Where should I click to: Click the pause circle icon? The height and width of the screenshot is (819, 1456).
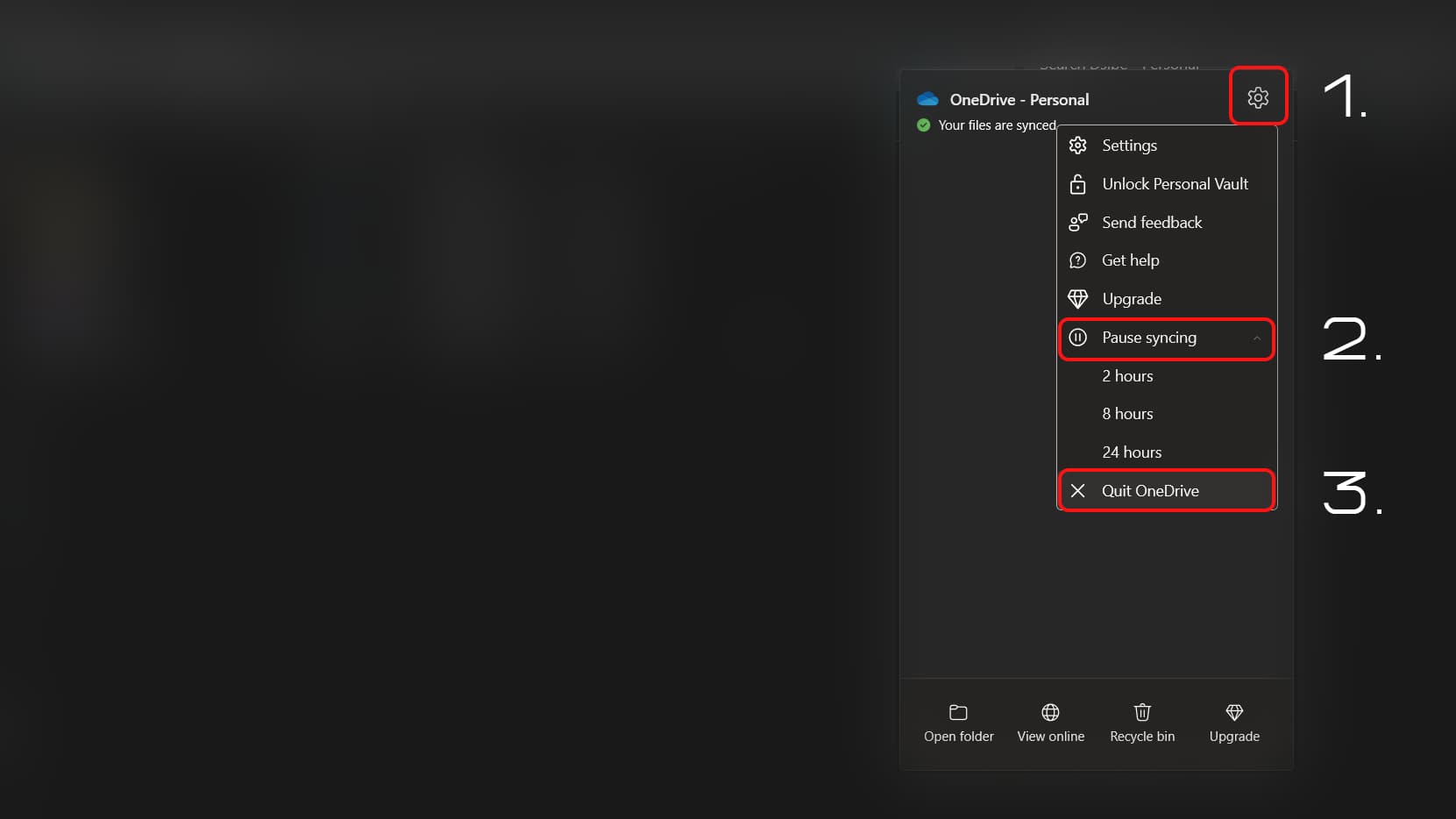pyautogui.click(x=1078, y=338)
